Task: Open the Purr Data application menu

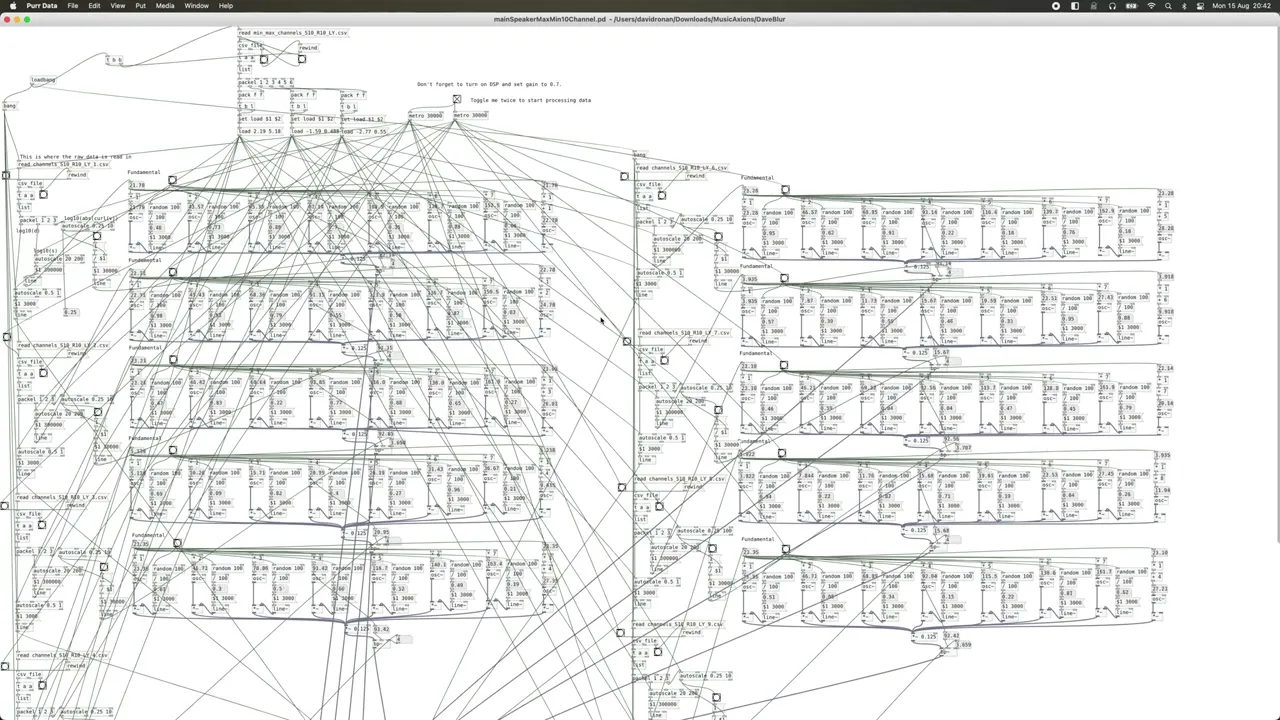Action: click(42, 6)
